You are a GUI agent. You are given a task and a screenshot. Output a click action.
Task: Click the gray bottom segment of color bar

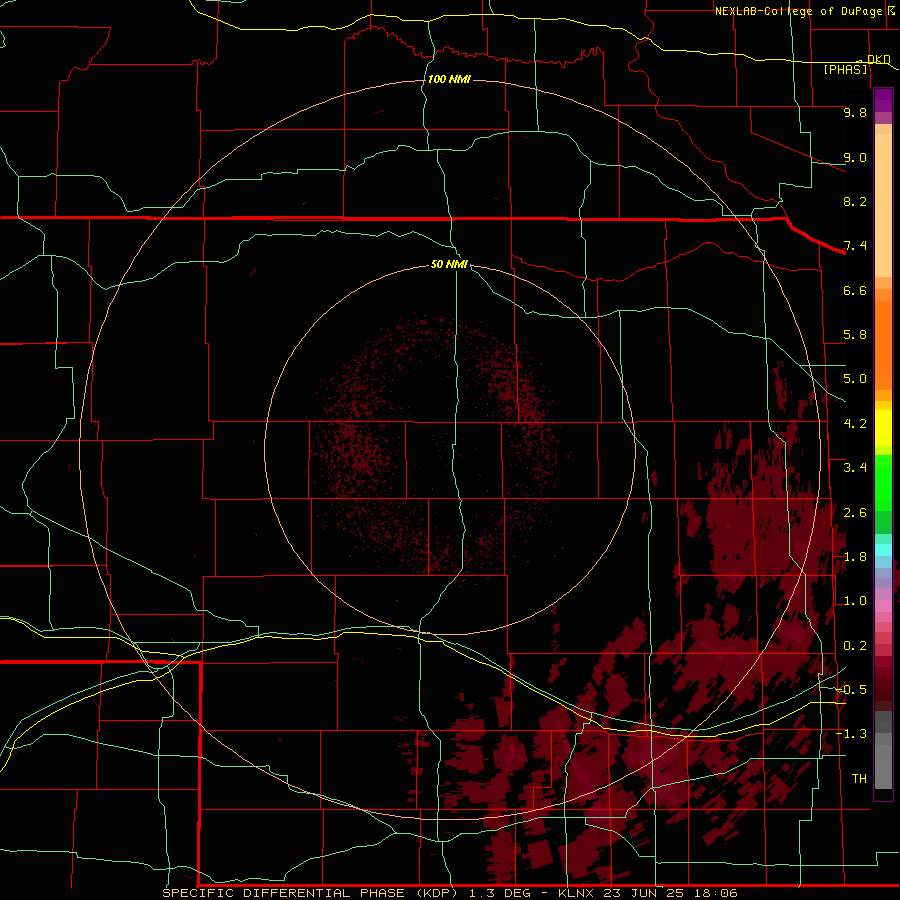click(x=883, y=766)
